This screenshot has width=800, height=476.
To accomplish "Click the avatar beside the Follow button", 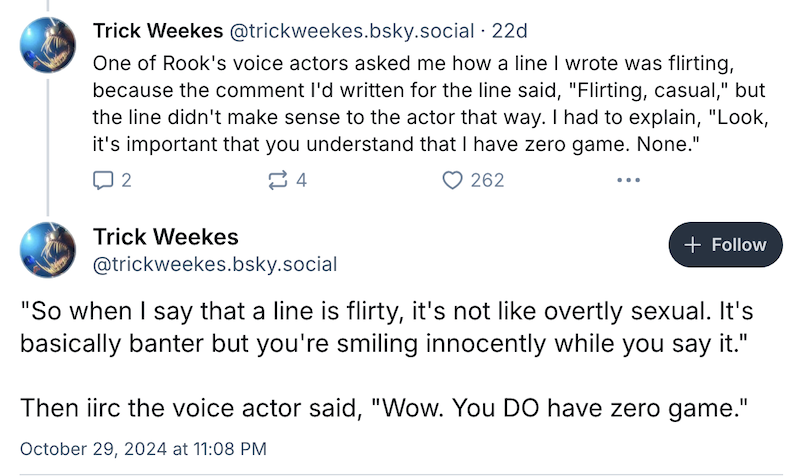I will point(48,249).
